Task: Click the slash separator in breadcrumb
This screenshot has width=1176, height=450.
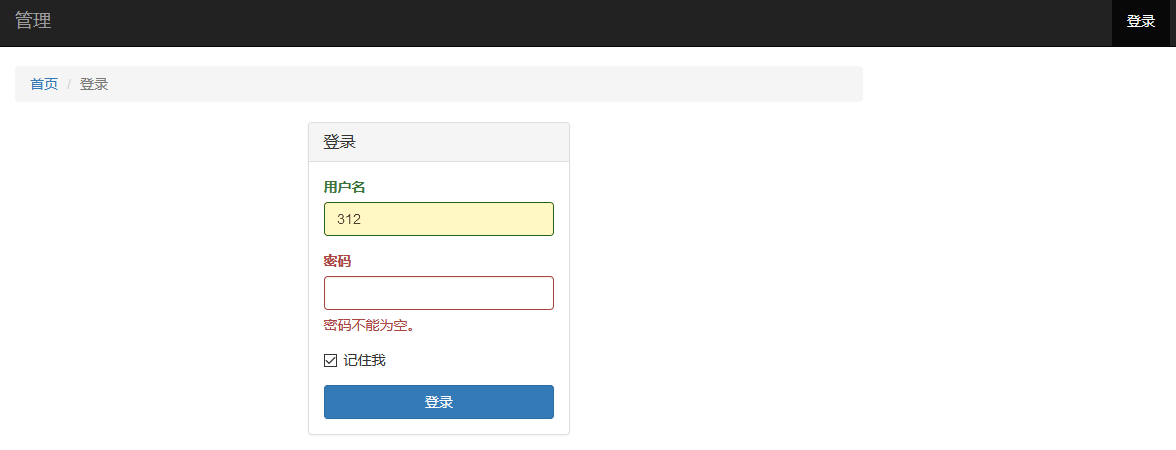Action: [69, 84]
